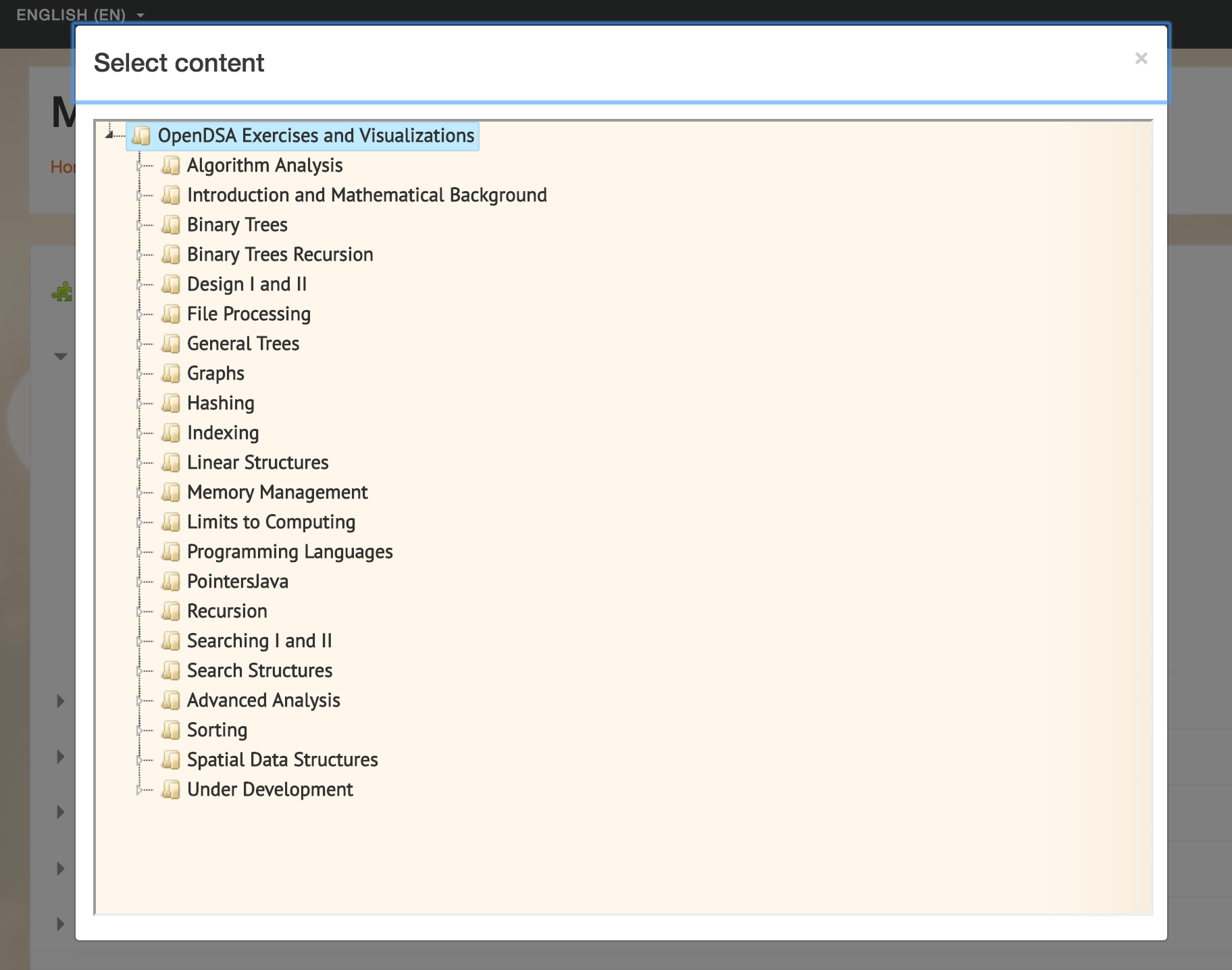
Task: Select the Memory Management item
Action: tap(277, 492)
